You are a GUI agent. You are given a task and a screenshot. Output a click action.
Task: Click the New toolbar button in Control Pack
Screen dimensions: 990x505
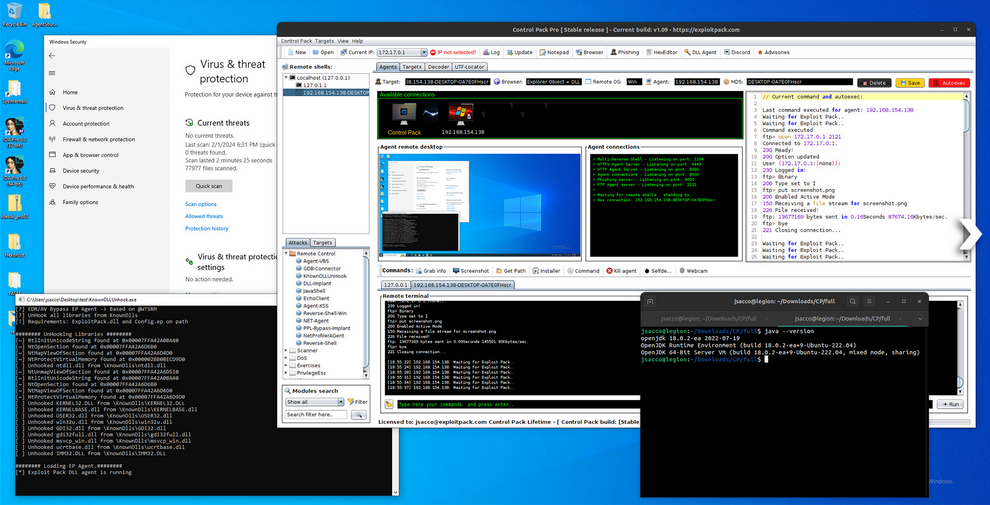coord(297,52)
